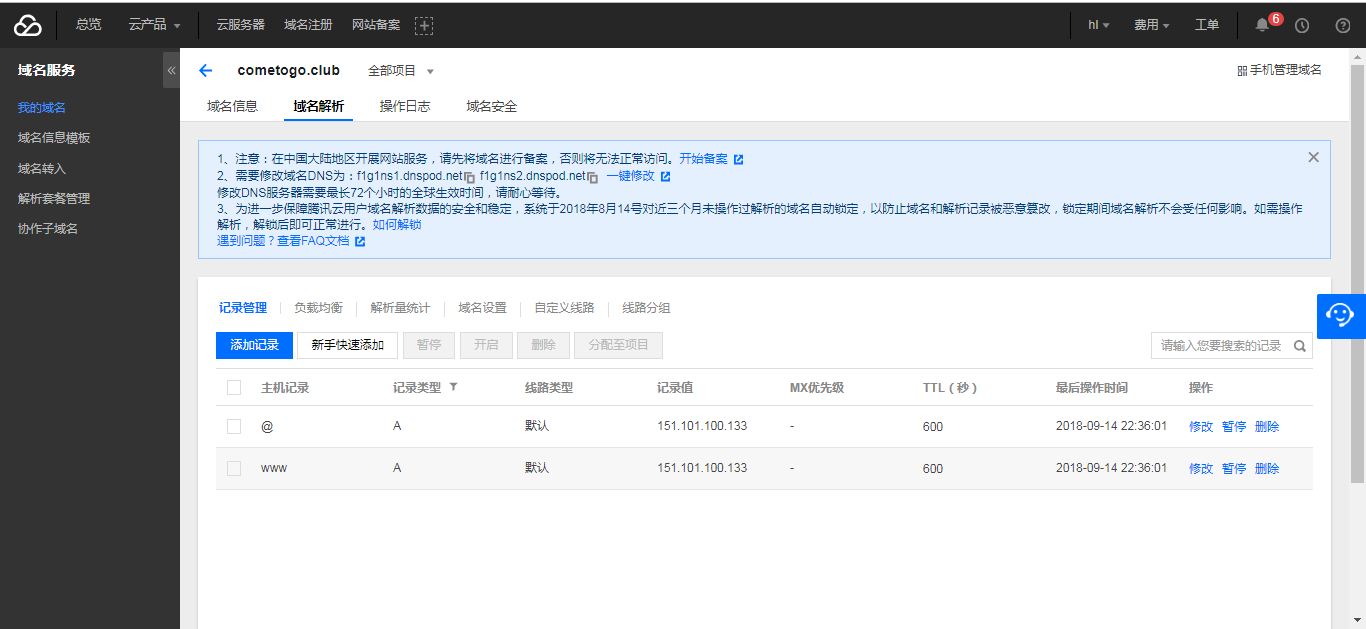The width and height of the screenshot is (1366, 629).
Task: Open the floating customer service robot icon
Action: pos(1340,316)
